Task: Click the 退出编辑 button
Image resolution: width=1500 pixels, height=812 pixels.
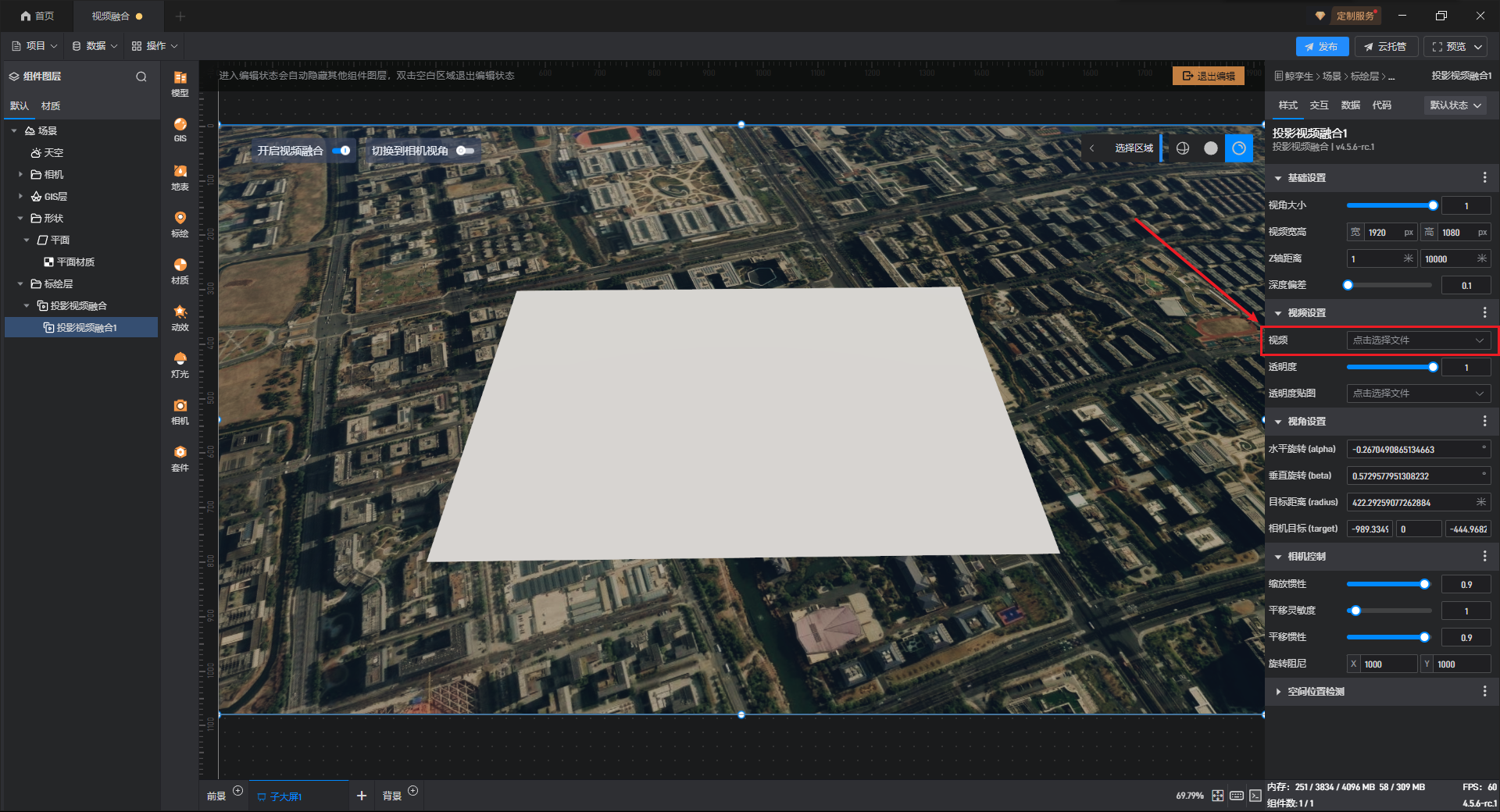Action: (x=1208, y=76)
